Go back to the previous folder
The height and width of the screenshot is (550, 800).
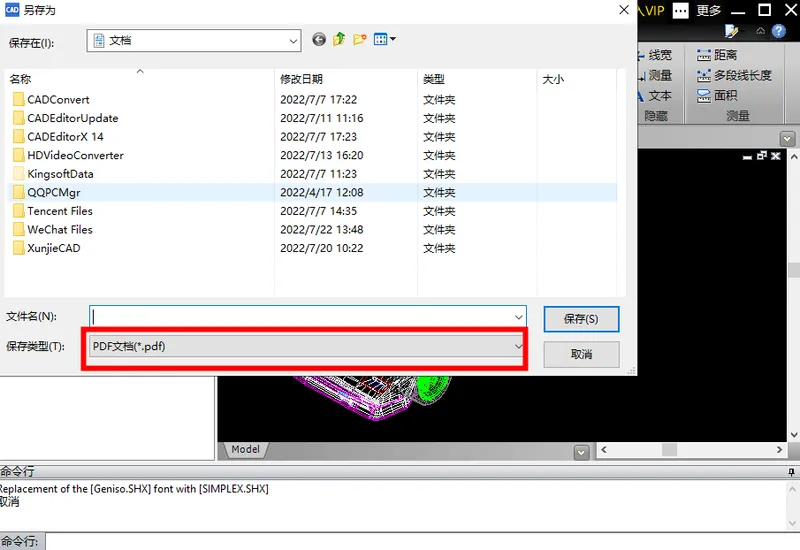319,39
